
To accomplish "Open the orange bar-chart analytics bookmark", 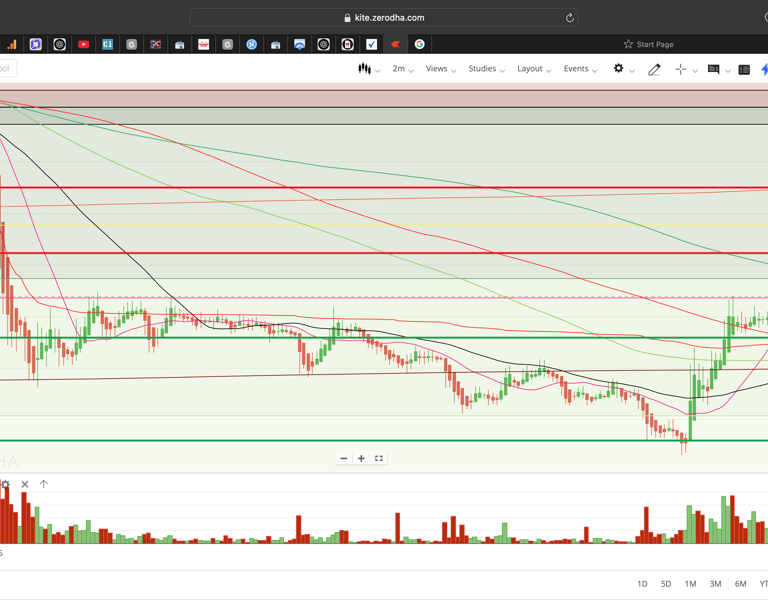I will pyautogui.click(x=11, y=45).
